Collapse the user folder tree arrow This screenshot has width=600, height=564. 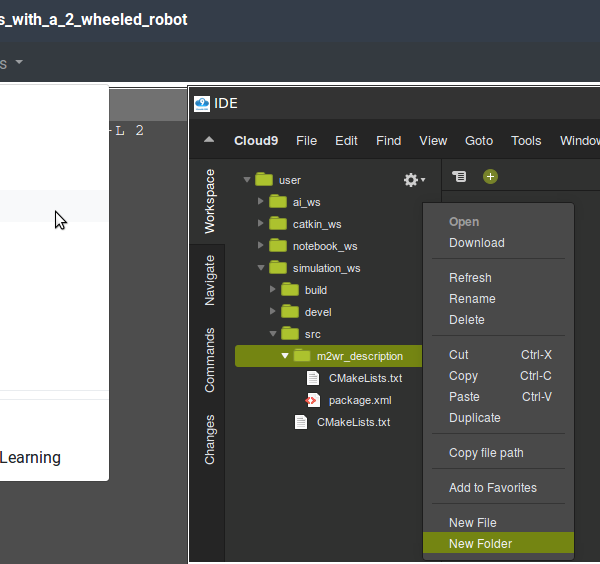click(x=247, y=179)
